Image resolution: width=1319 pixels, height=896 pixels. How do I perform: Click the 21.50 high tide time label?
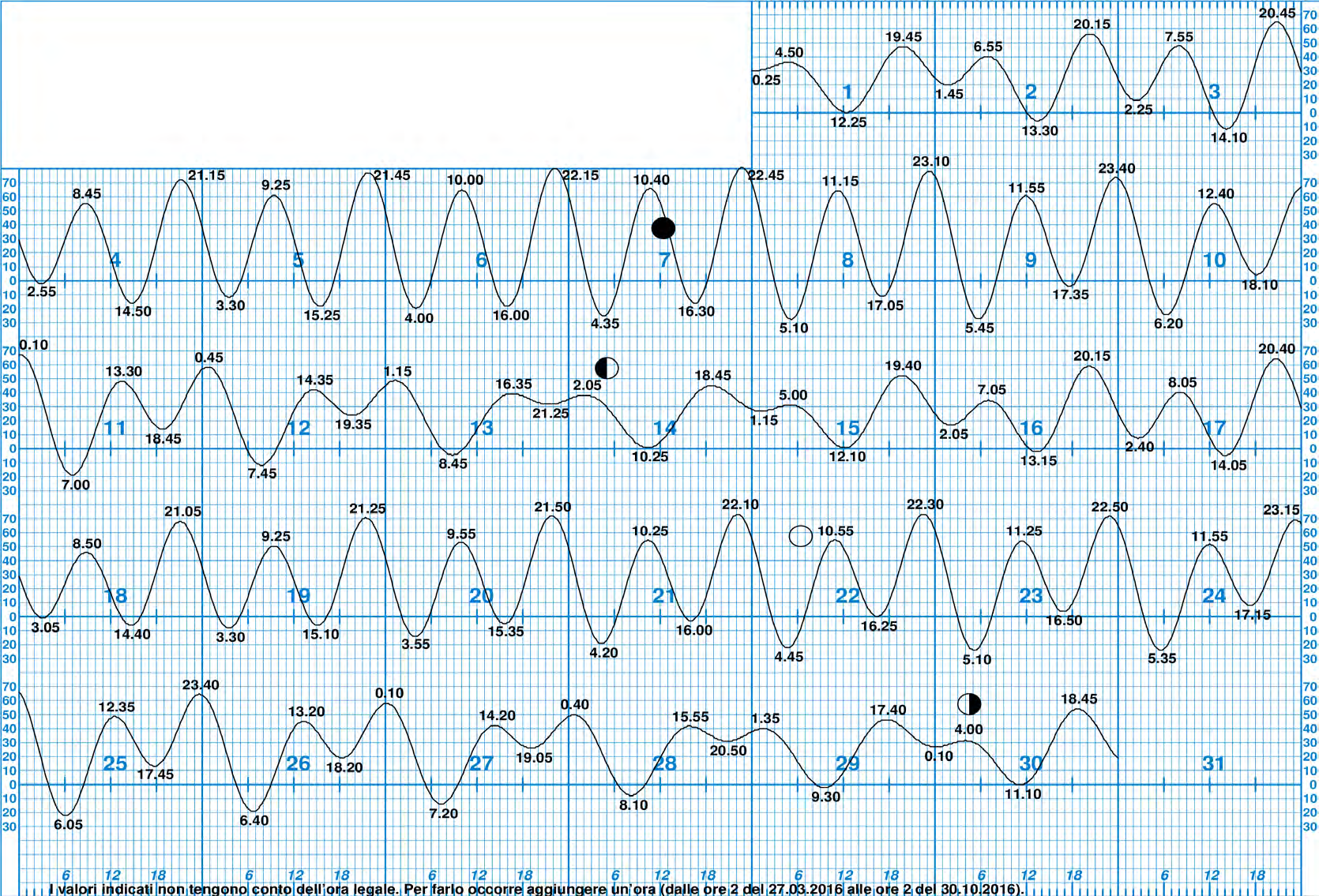[553, 507]
